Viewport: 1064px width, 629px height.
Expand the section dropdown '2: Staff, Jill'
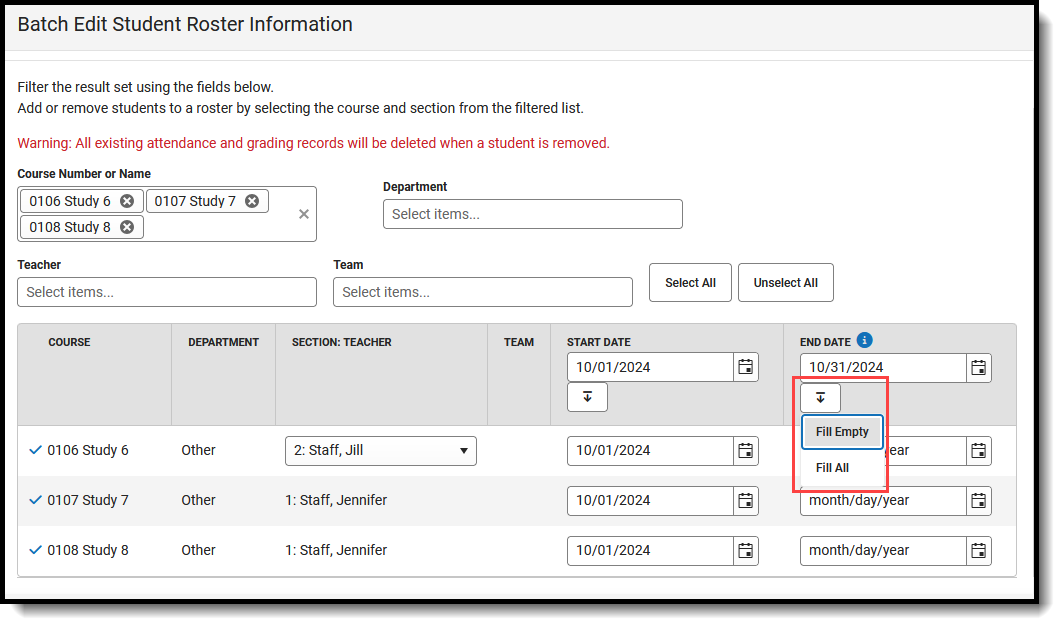click(x=381, y=451)
